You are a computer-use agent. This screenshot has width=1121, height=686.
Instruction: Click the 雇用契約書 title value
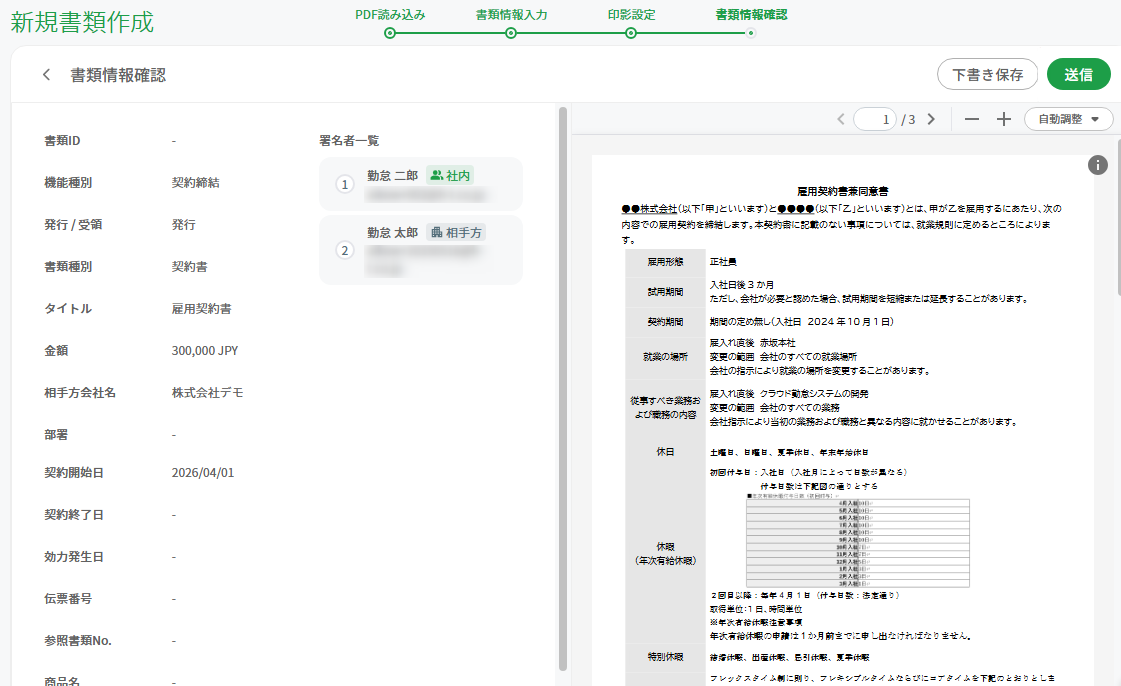click(202, 309)
